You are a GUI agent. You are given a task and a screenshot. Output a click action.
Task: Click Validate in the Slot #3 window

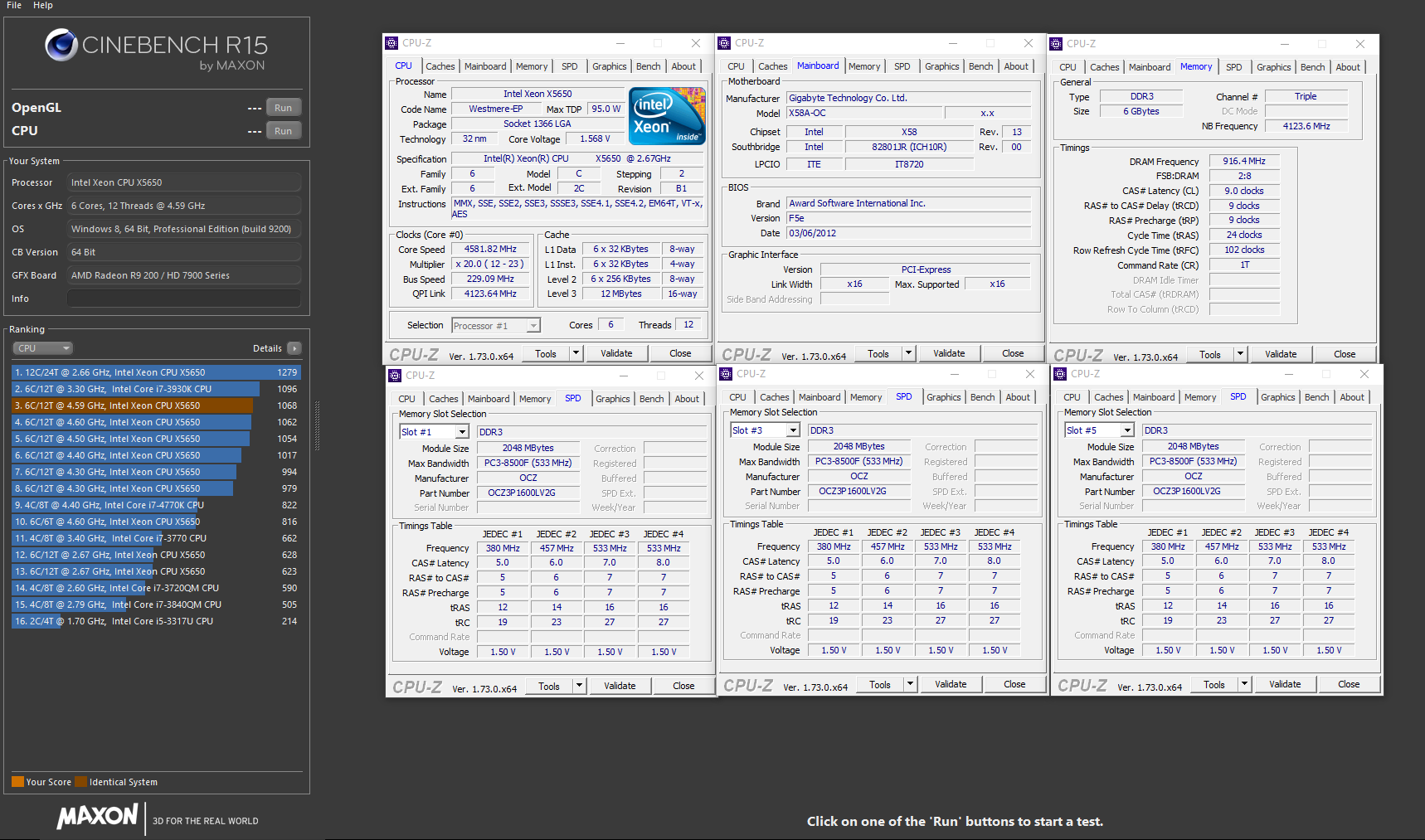[951, 684]
